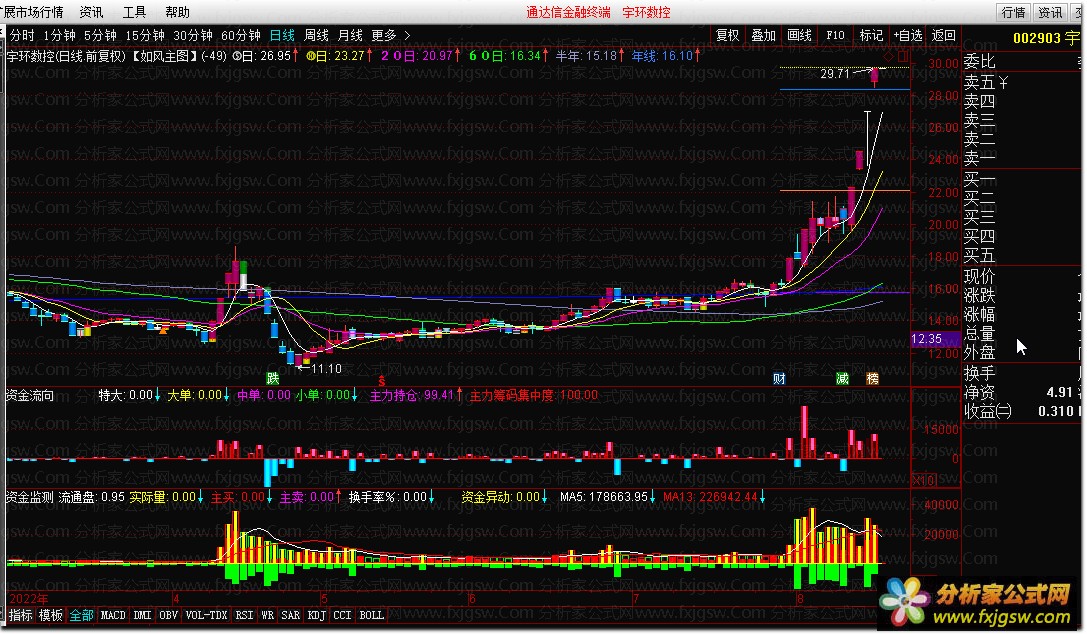Select the RSI indicator
The height and width of the screenshot is (634, 1087).
click(244, 615)
